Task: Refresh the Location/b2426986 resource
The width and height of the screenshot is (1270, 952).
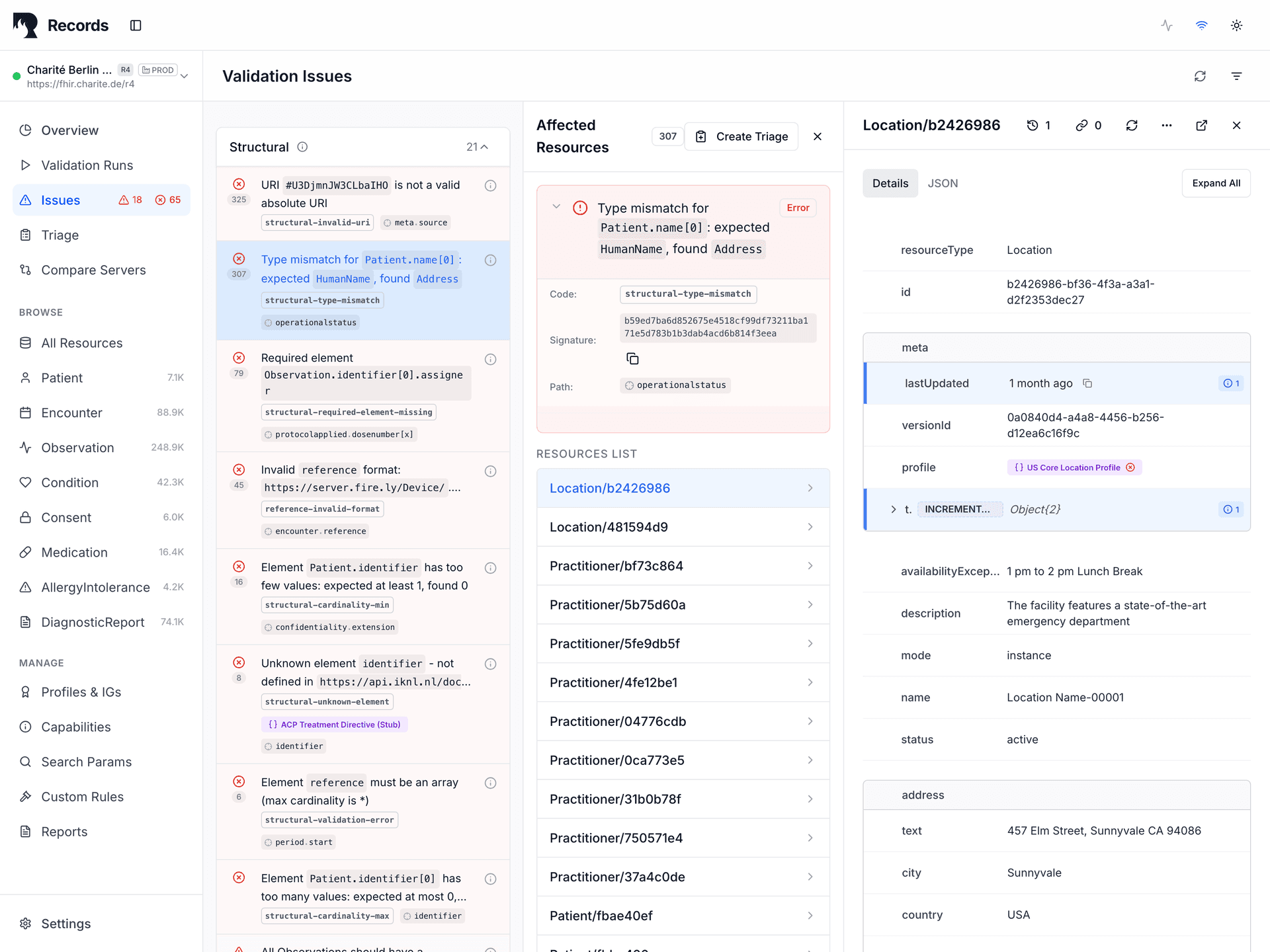Action: pos(1132,125)
